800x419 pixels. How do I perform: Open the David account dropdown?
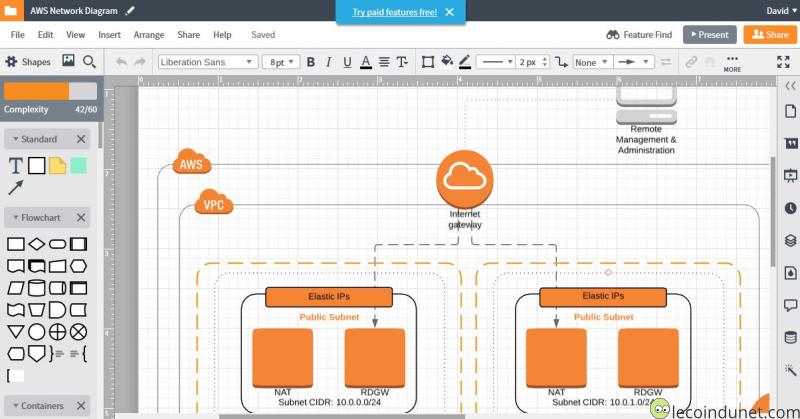(781, 11)
